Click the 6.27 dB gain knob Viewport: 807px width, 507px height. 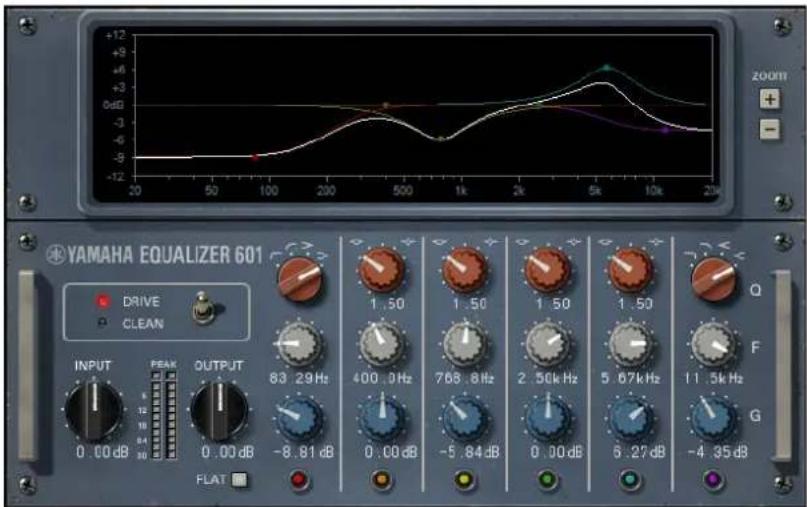tap(630, 418)
